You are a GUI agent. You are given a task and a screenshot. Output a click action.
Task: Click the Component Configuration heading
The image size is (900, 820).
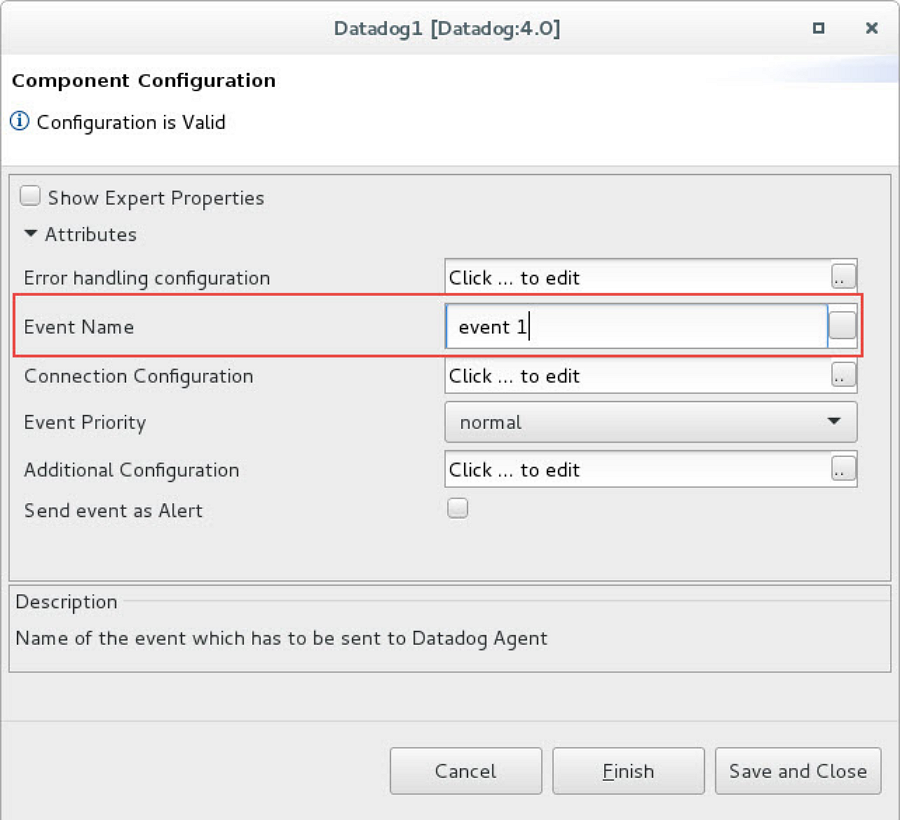143,81
